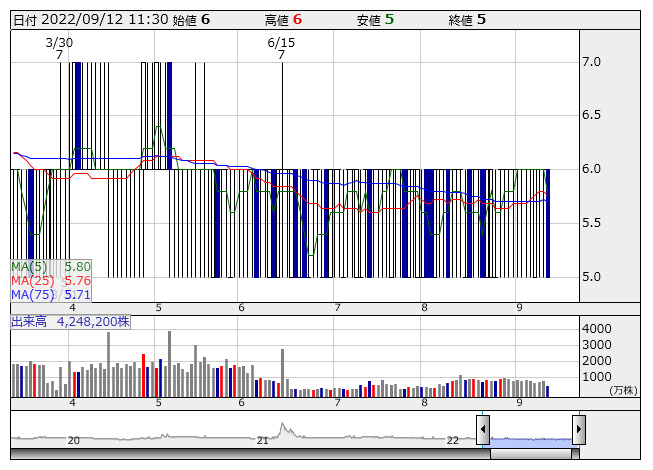This screenshot has width=653, height=470.
Task: Select the MA(25) legend entry
Action: point(50,281)
